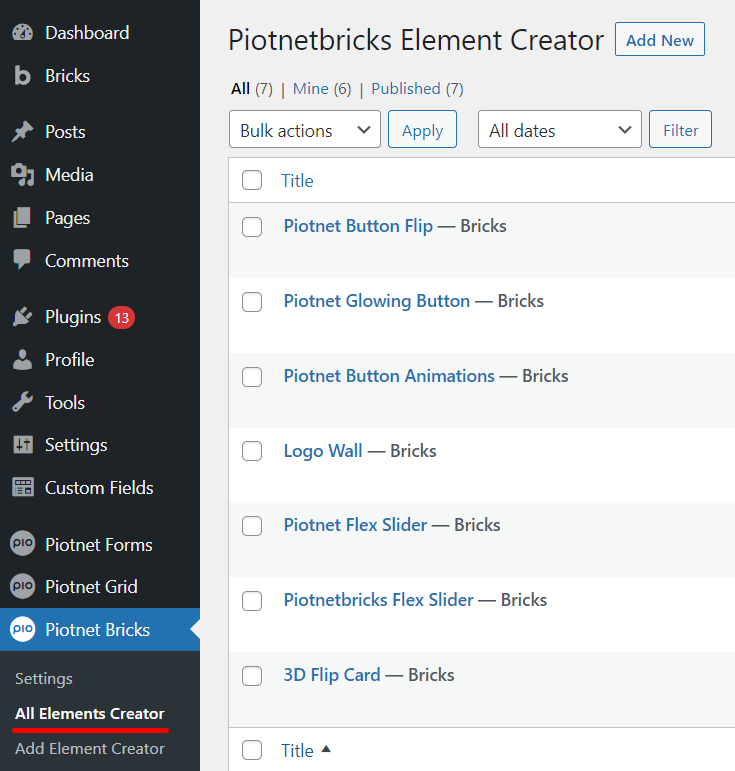Open the Bulk actions dropdown

pos(305,129)
